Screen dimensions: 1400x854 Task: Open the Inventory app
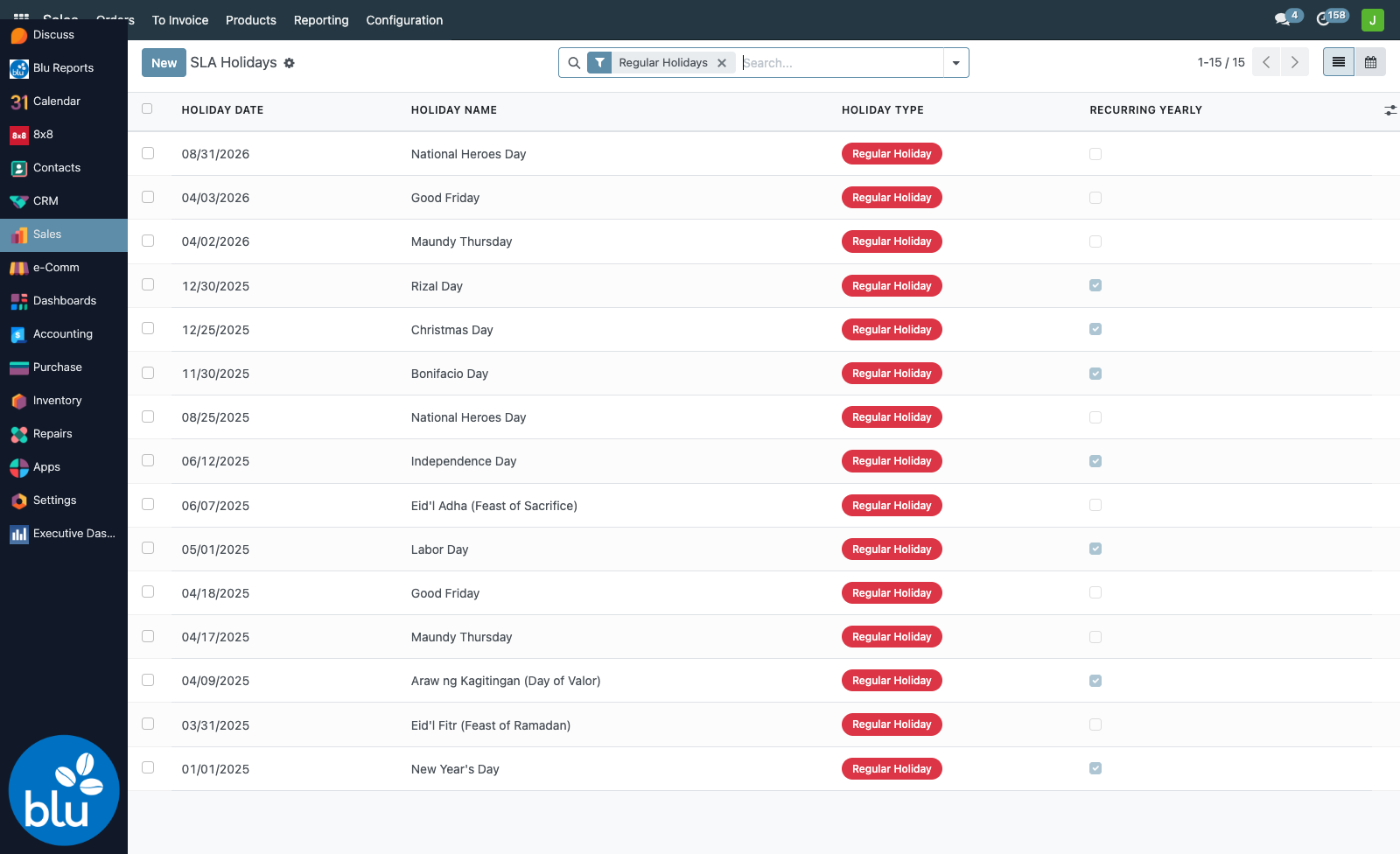[64, 401]
